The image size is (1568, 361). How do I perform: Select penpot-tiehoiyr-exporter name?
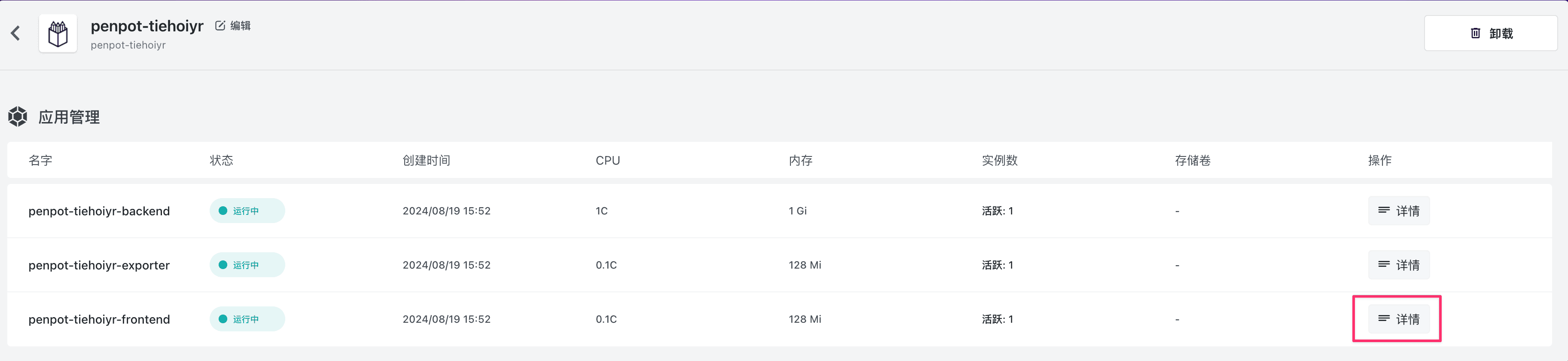(x=99, y=265)
